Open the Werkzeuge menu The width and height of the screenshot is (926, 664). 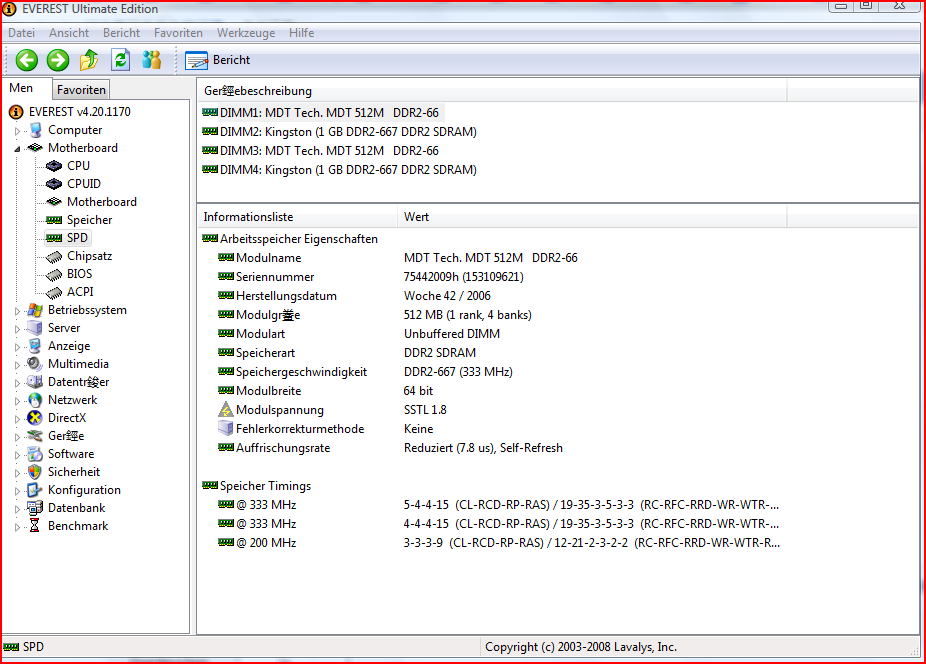(x=246, y=33)
